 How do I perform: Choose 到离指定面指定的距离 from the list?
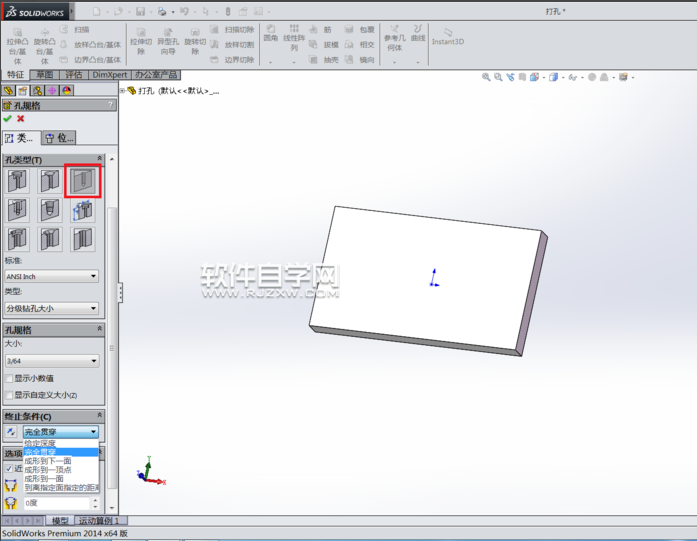pyautogui.click(x=61, y=488)
